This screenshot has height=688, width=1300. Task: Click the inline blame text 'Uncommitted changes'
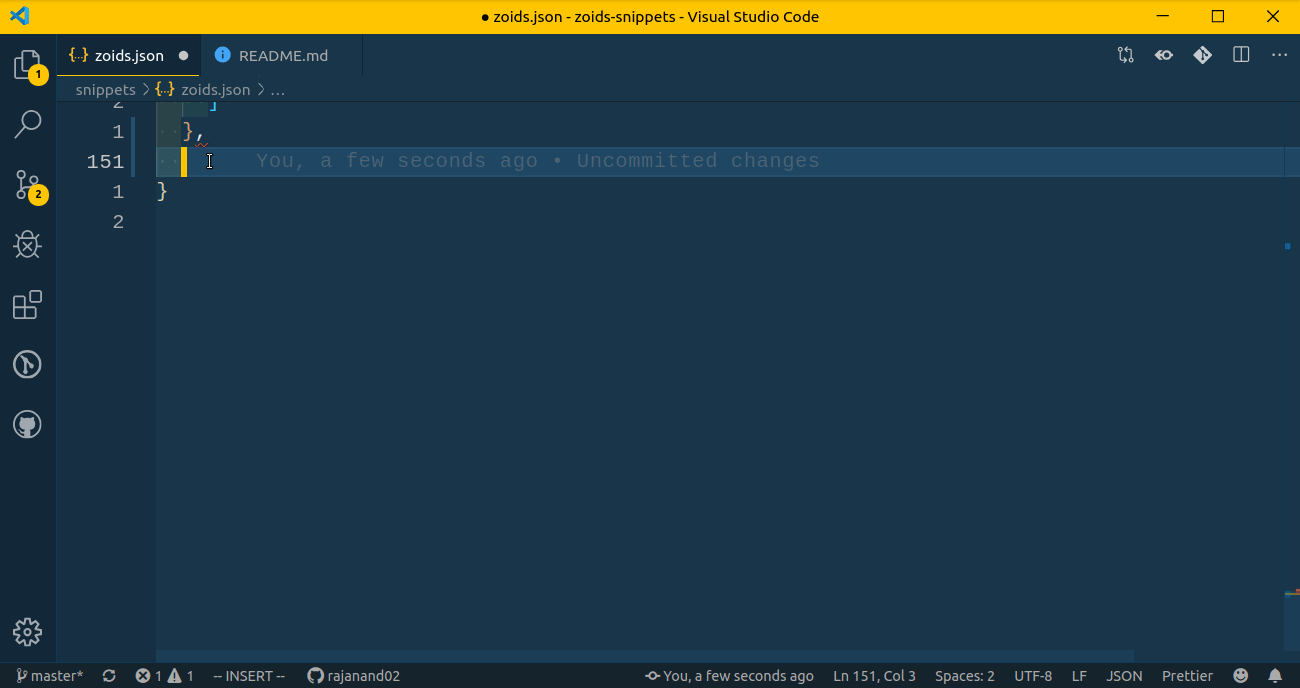click(x=698, y=161)
